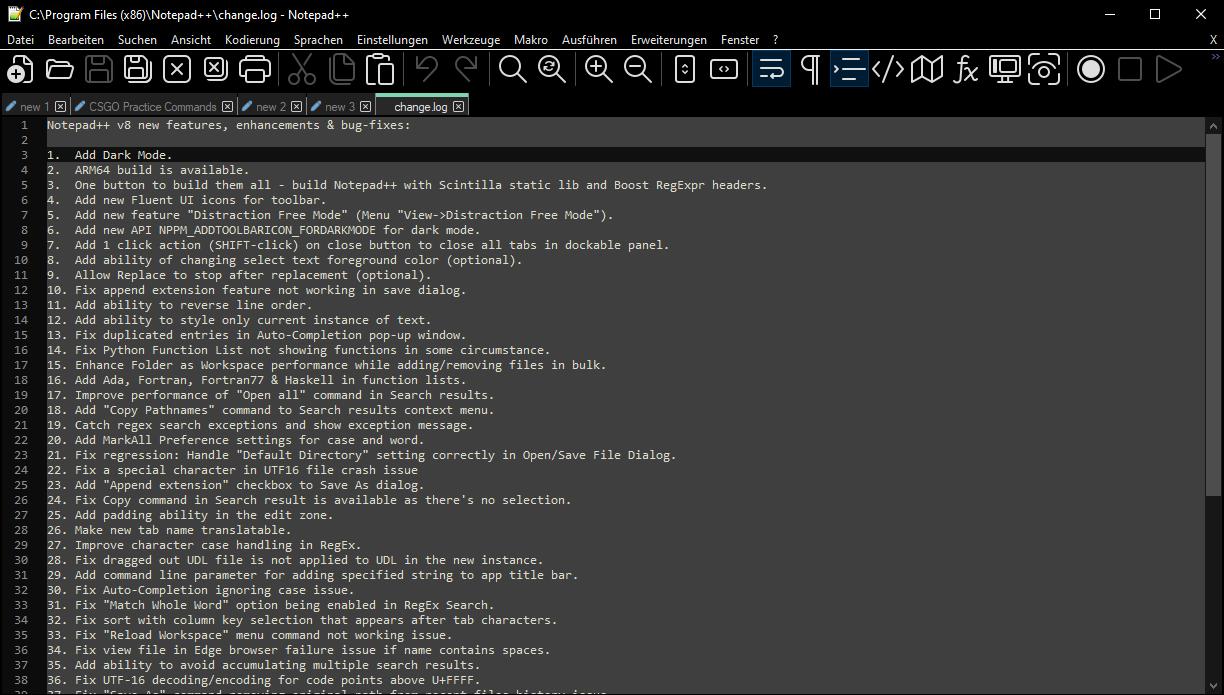Click the monitor-shaped toolbar icon
The image size is (1224, 695).
point(1005,69)
